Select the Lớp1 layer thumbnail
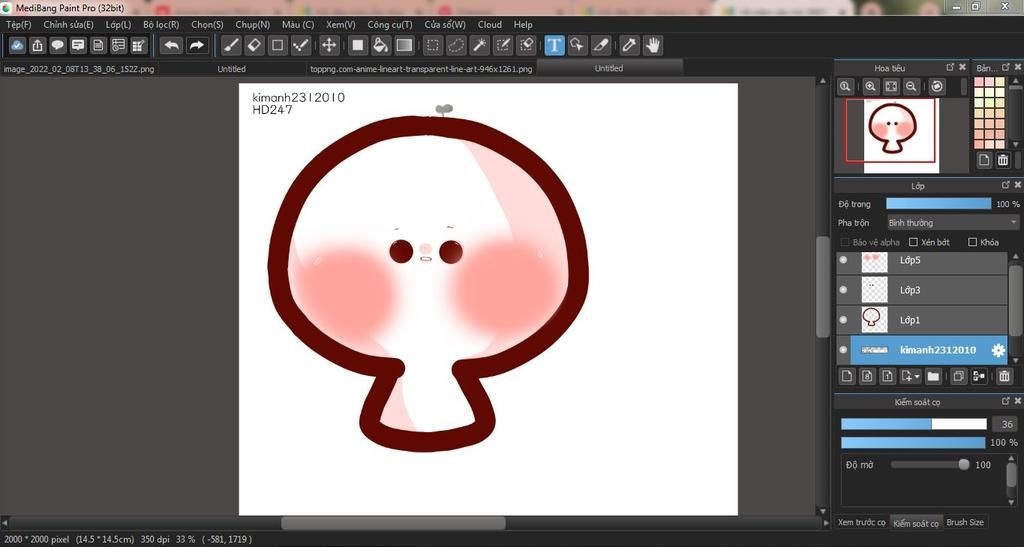The image size is (1024, 547). point(874,320)
